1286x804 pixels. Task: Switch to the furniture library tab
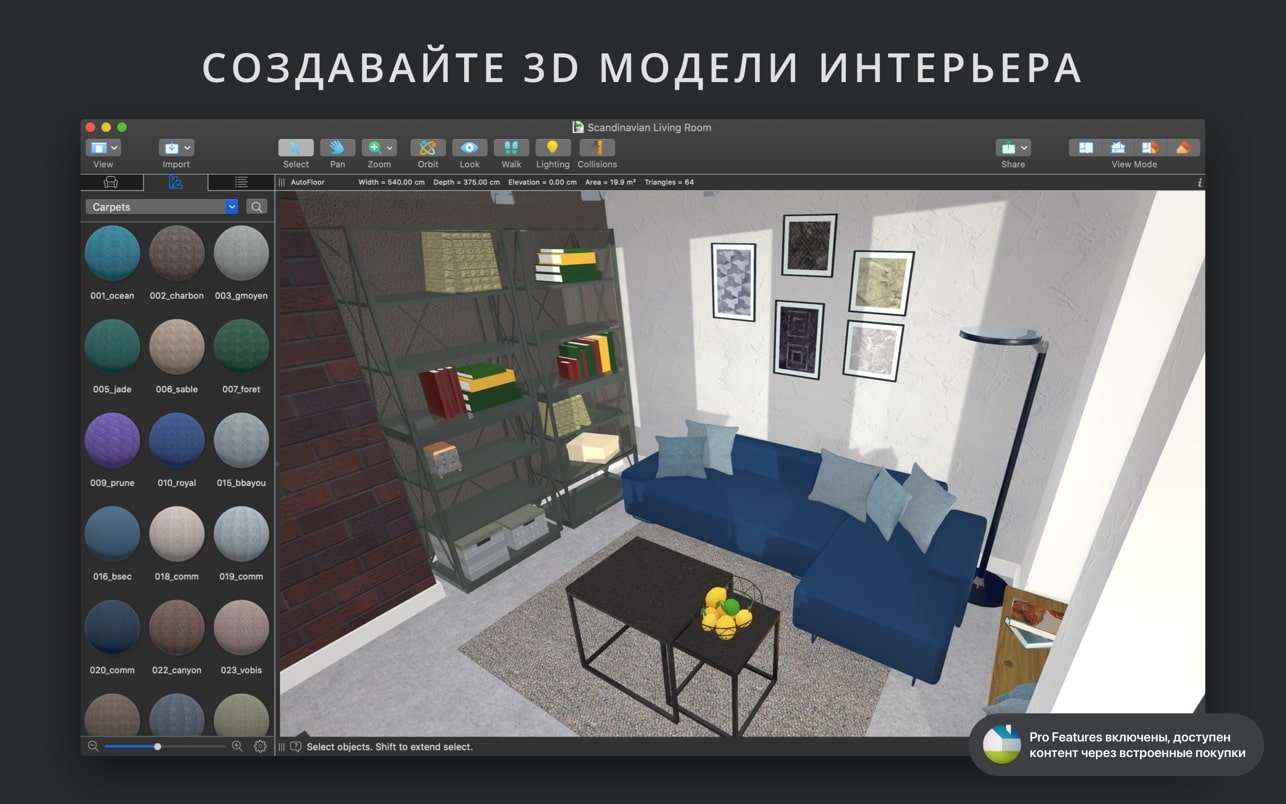(x=111, y=182)
